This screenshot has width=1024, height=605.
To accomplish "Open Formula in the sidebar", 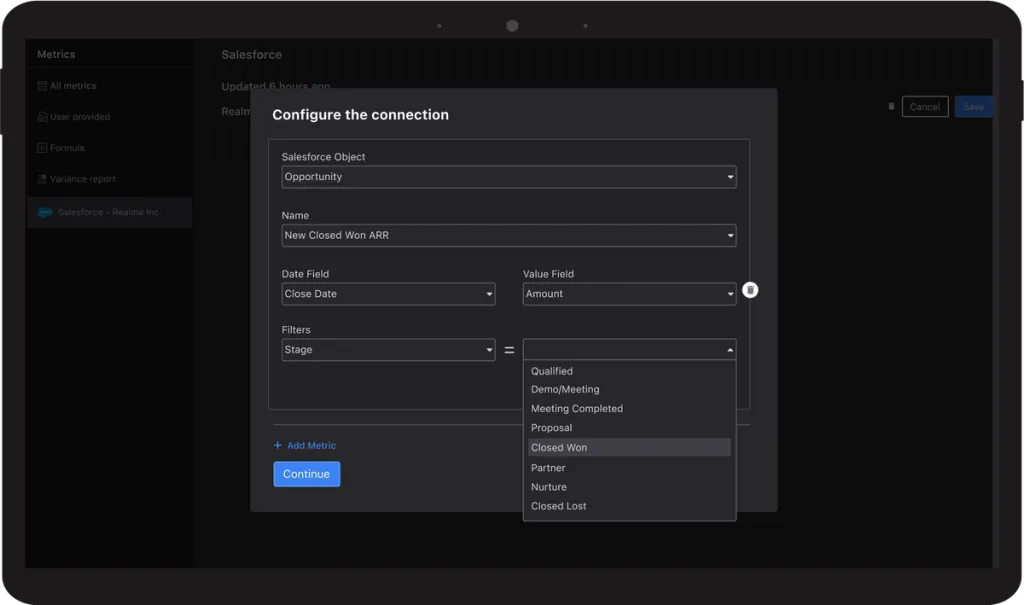I will click(67, 148).
